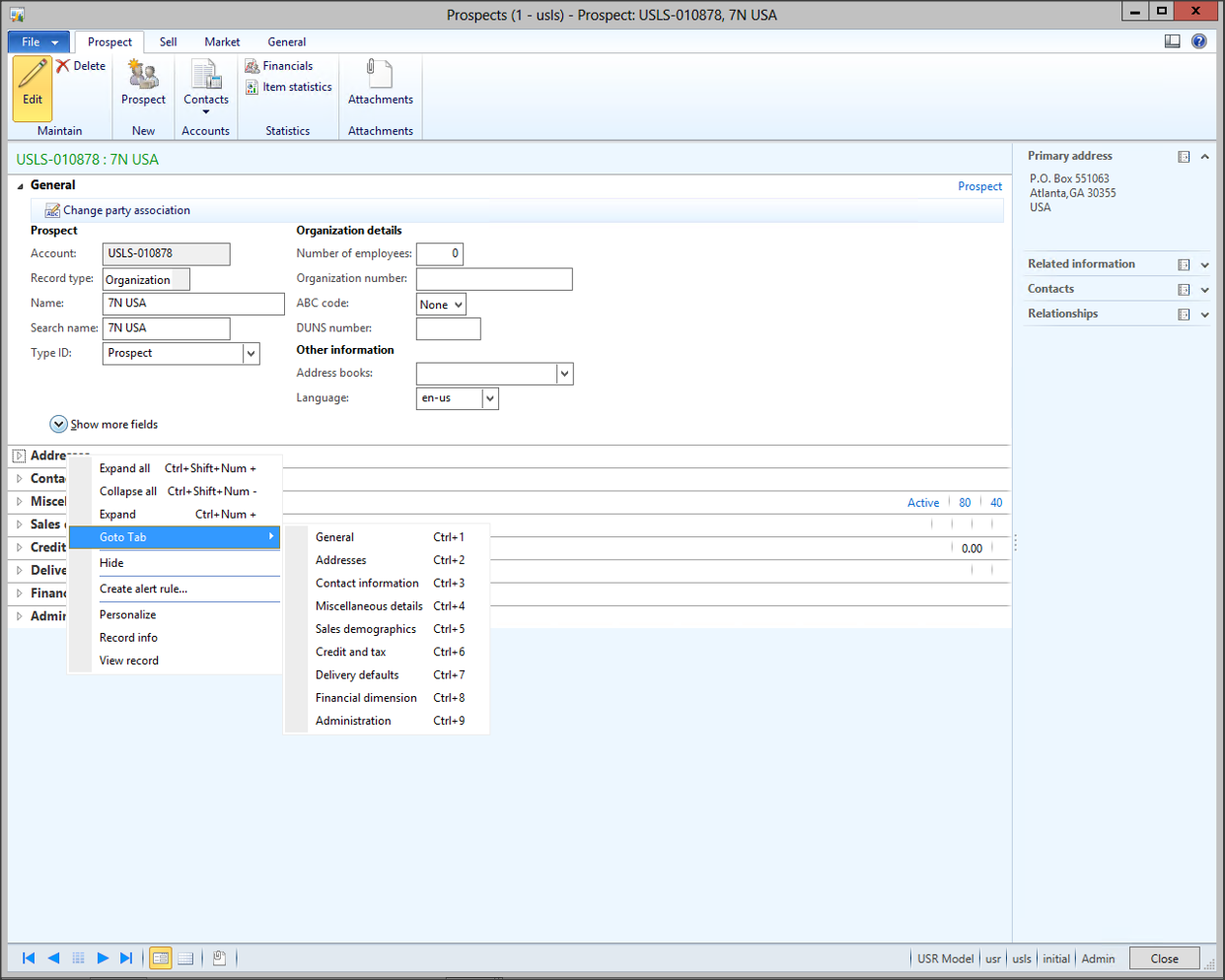Select Sales demographics in Goto Tab submenu
This screenshot has width=1225, height=980.
point(365,629)
